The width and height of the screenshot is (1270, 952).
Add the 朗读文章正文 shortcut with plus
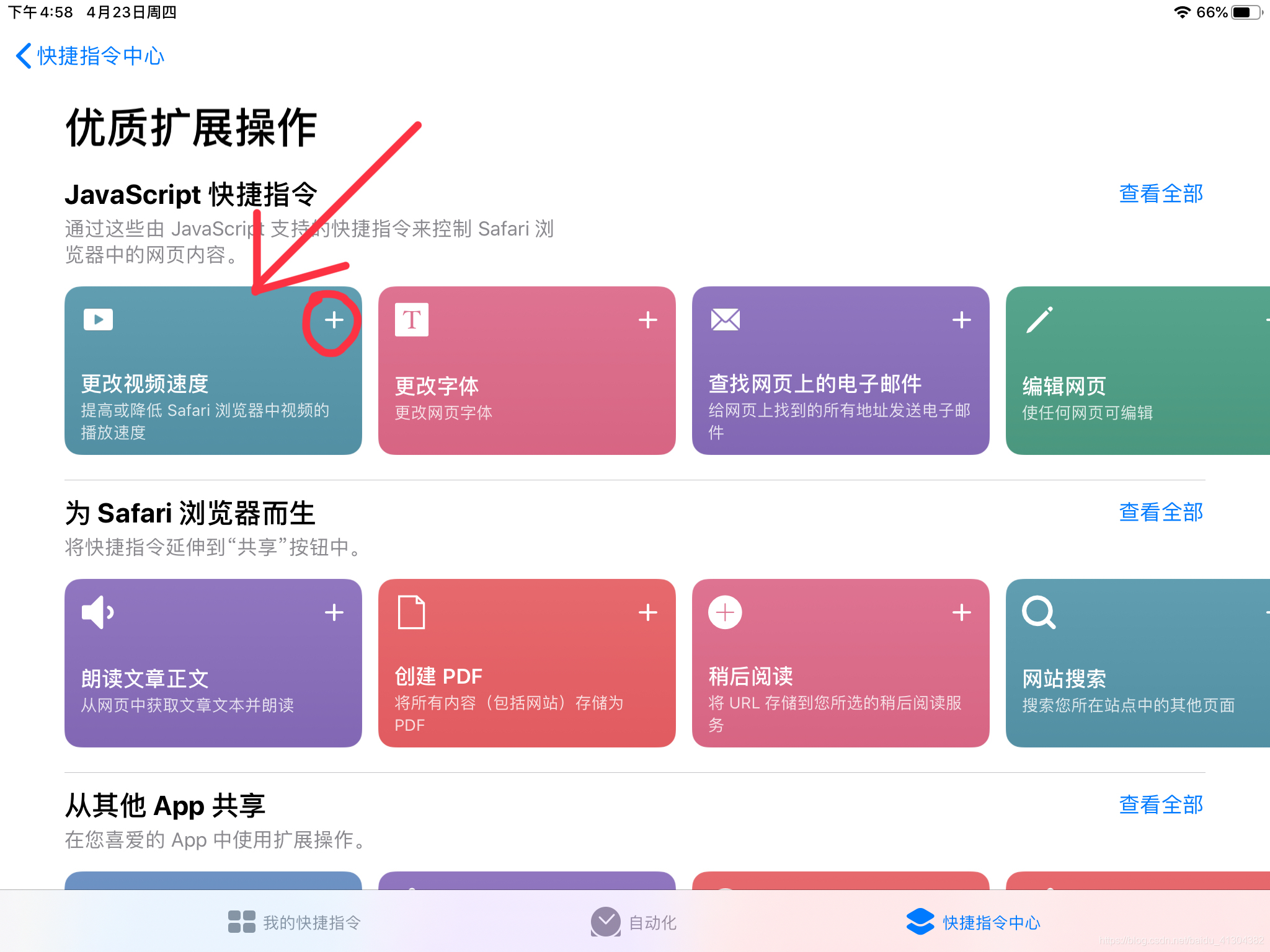pos(334,612)
